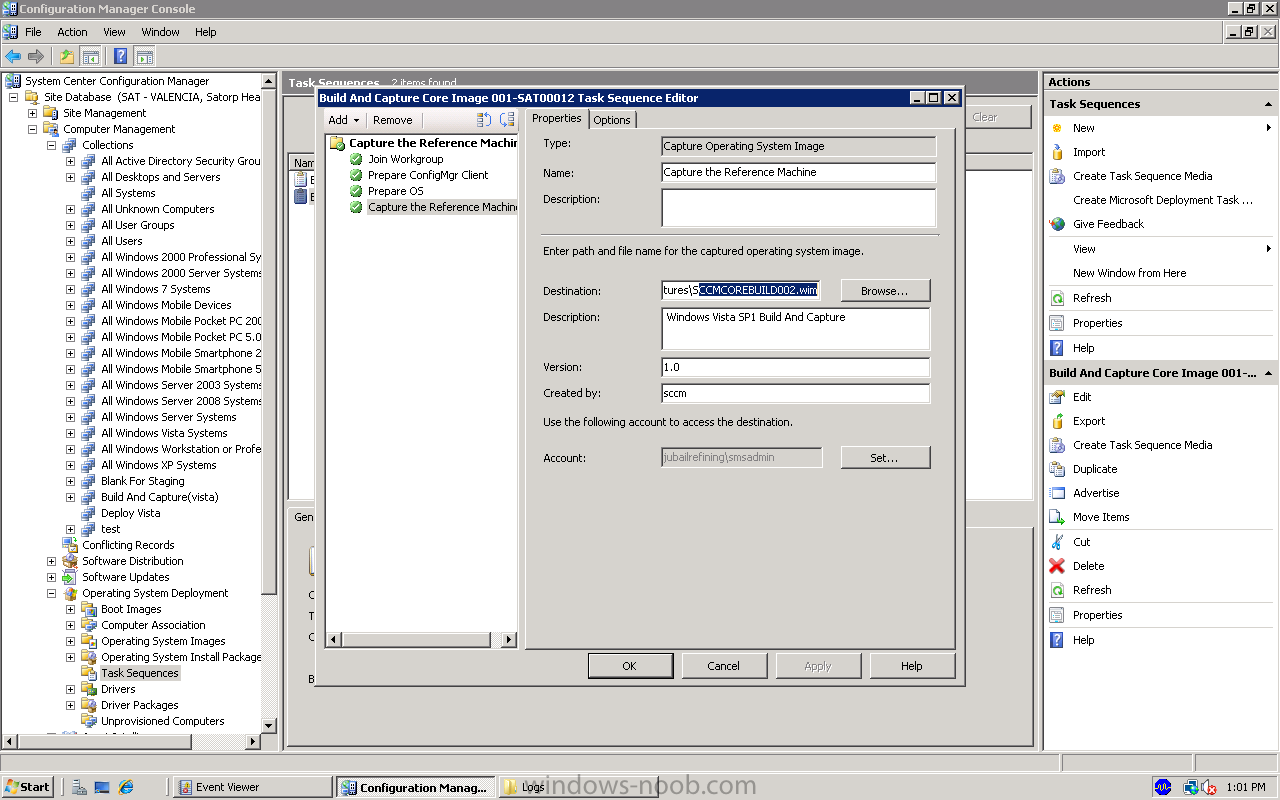Collapse the Computer Management node

coord(33,129)
